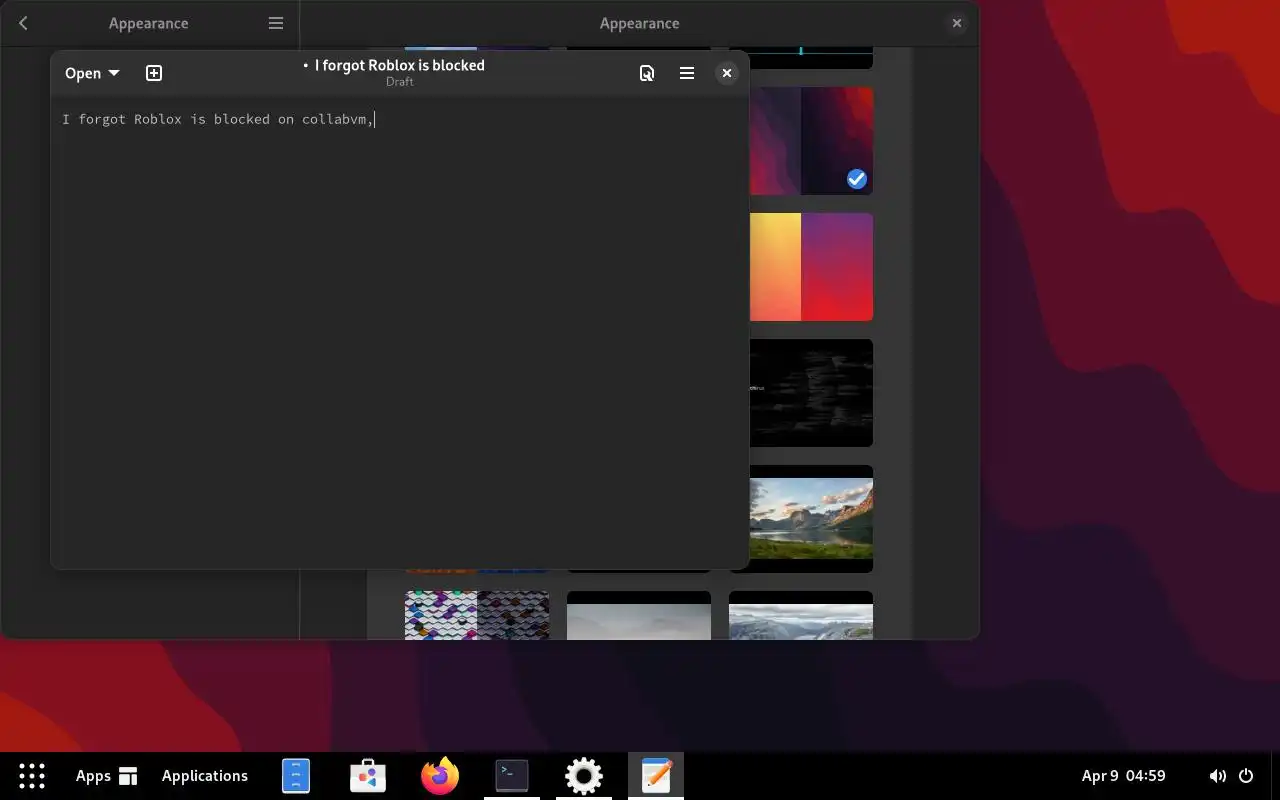Switch to Text Editor in dock

(x=656, y=776)
